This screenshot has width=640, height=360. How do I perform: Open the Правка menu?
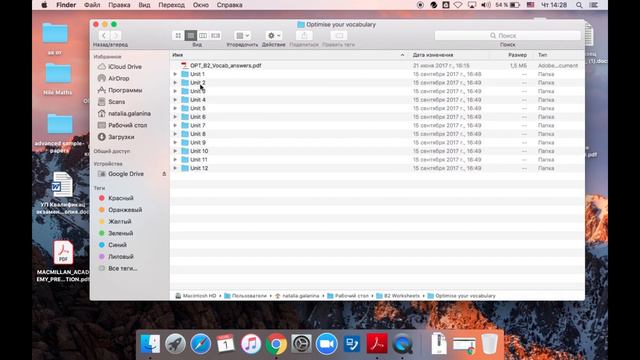[119, 5]
